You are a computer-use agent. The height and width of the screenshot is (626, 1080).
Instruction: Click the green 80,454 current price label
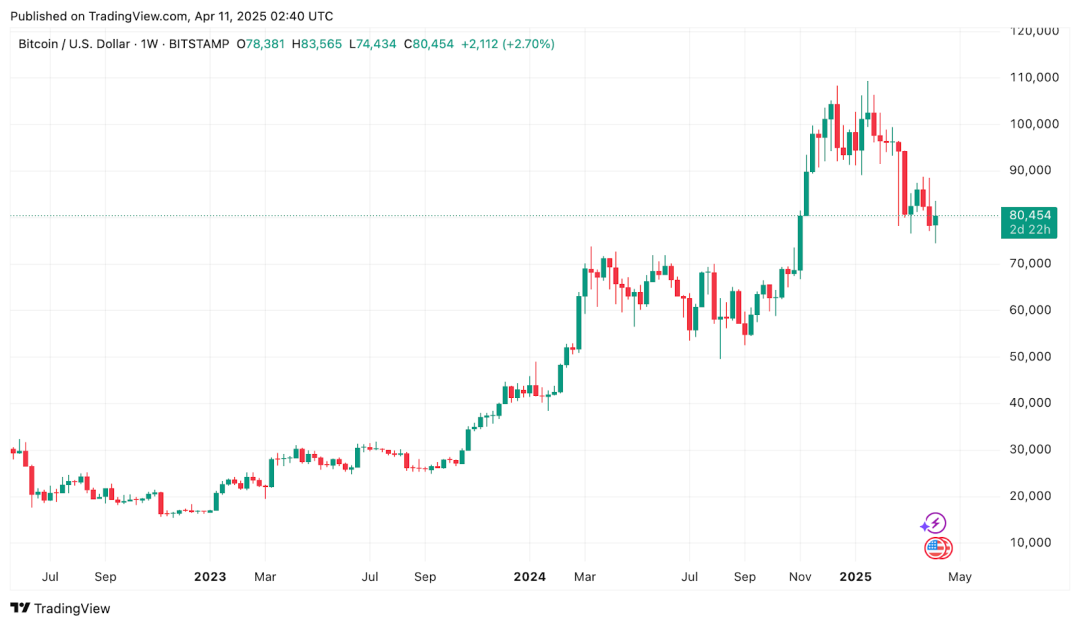pyautogui.click(x=1031, y=215)
